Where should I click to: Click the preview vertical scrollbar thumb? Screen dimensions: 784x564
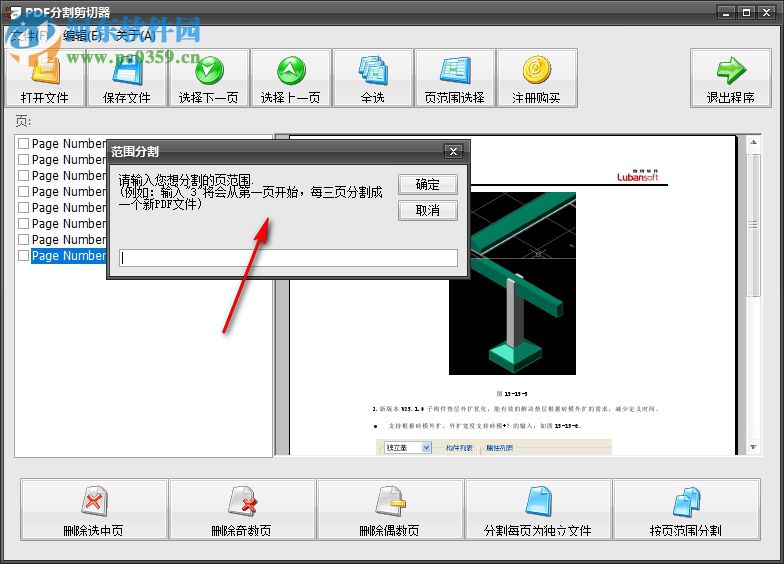pos(753,225)
